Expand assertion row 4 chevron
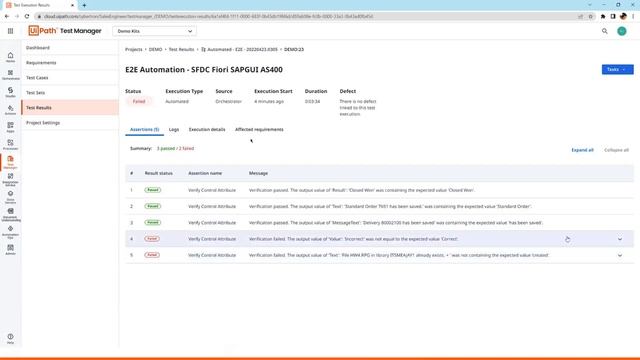Viewport: 640px width, 360px height. pos(620,239)
